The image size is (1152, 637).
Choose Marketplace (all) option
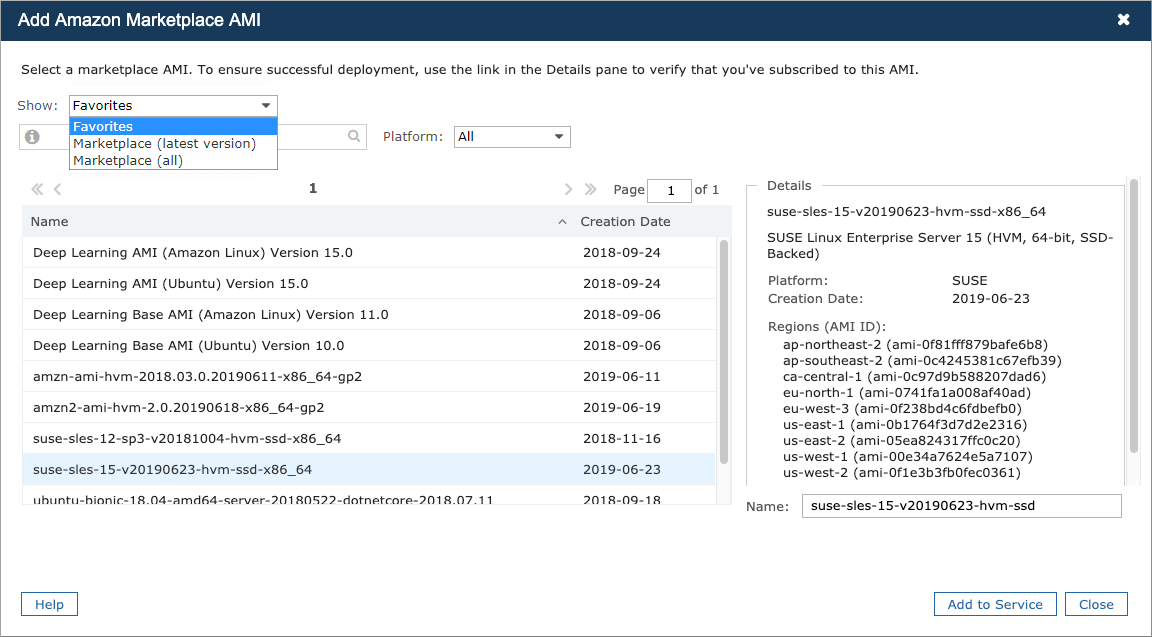click(x=173, y=160)
